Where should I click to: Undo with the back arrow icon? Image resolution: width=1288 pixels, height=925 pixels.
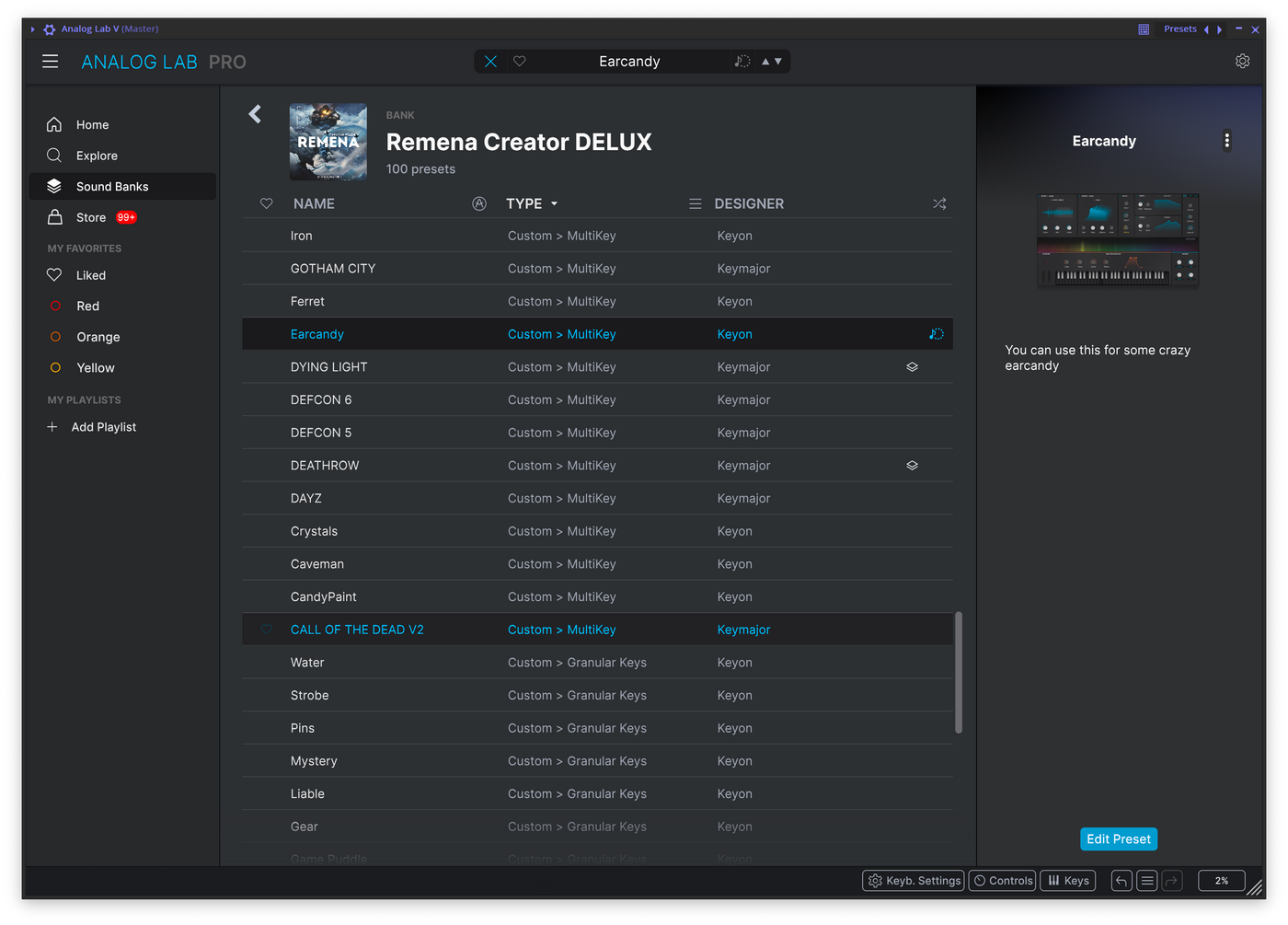pyautogui.click(x=1121, y=881)
